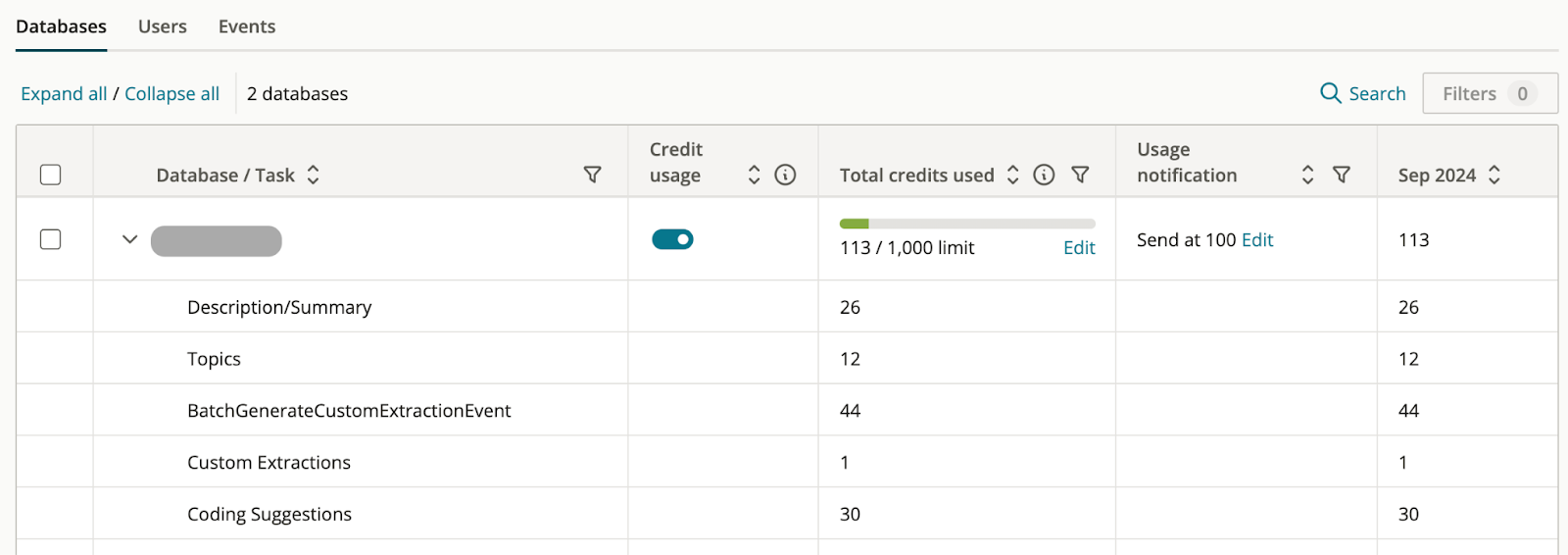Open the Filters button
This screenshot has height=555, width=1568.
click(1490, 93)
